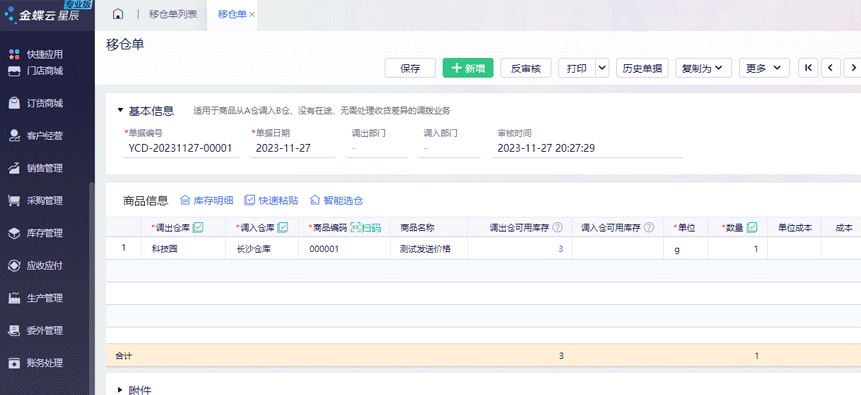
Task: Click the 保存 button
Action: coord(410,68)
